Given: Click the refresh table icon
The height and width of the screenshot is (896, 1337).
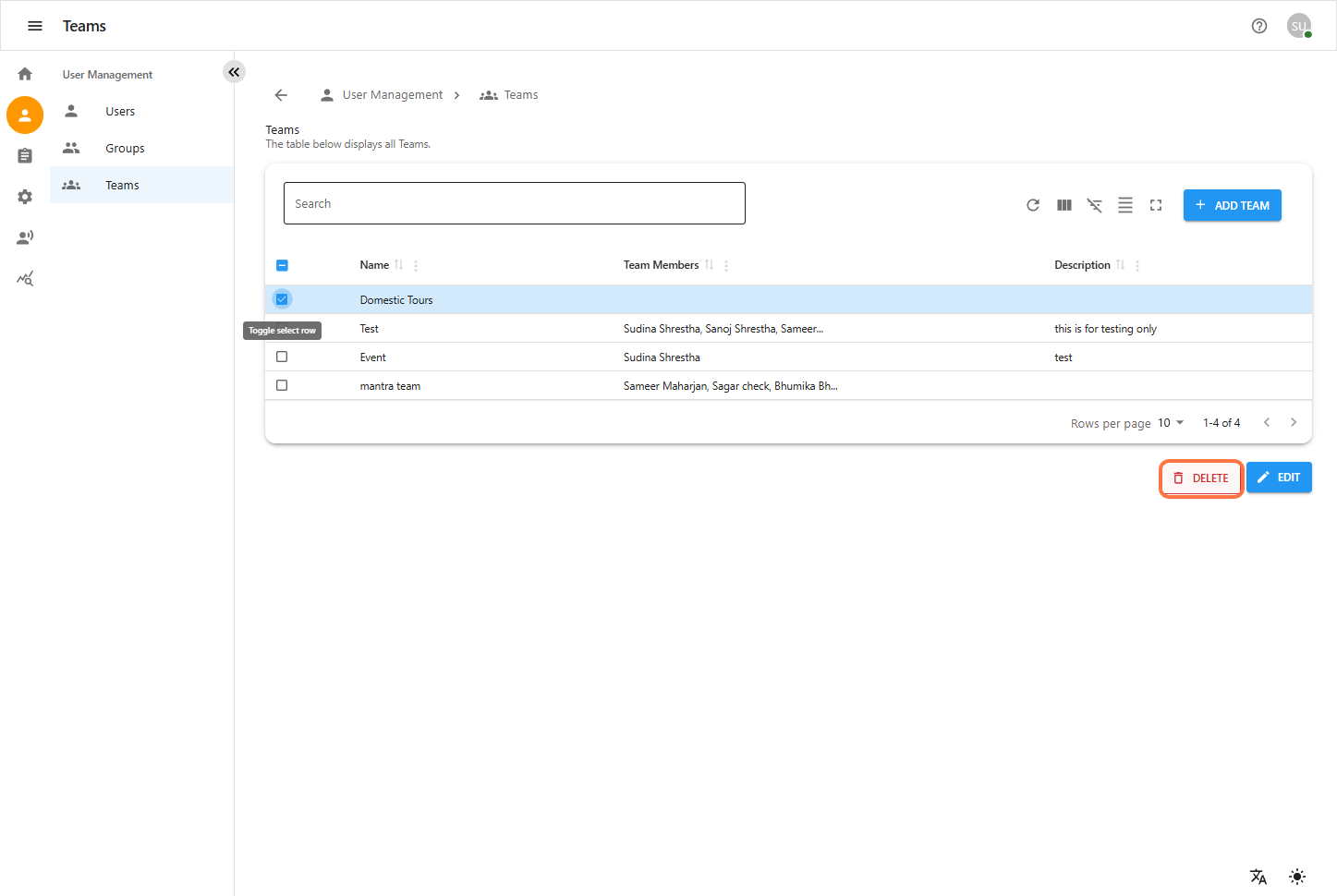Looking at the screenshot, I should tap(1033, 205).
